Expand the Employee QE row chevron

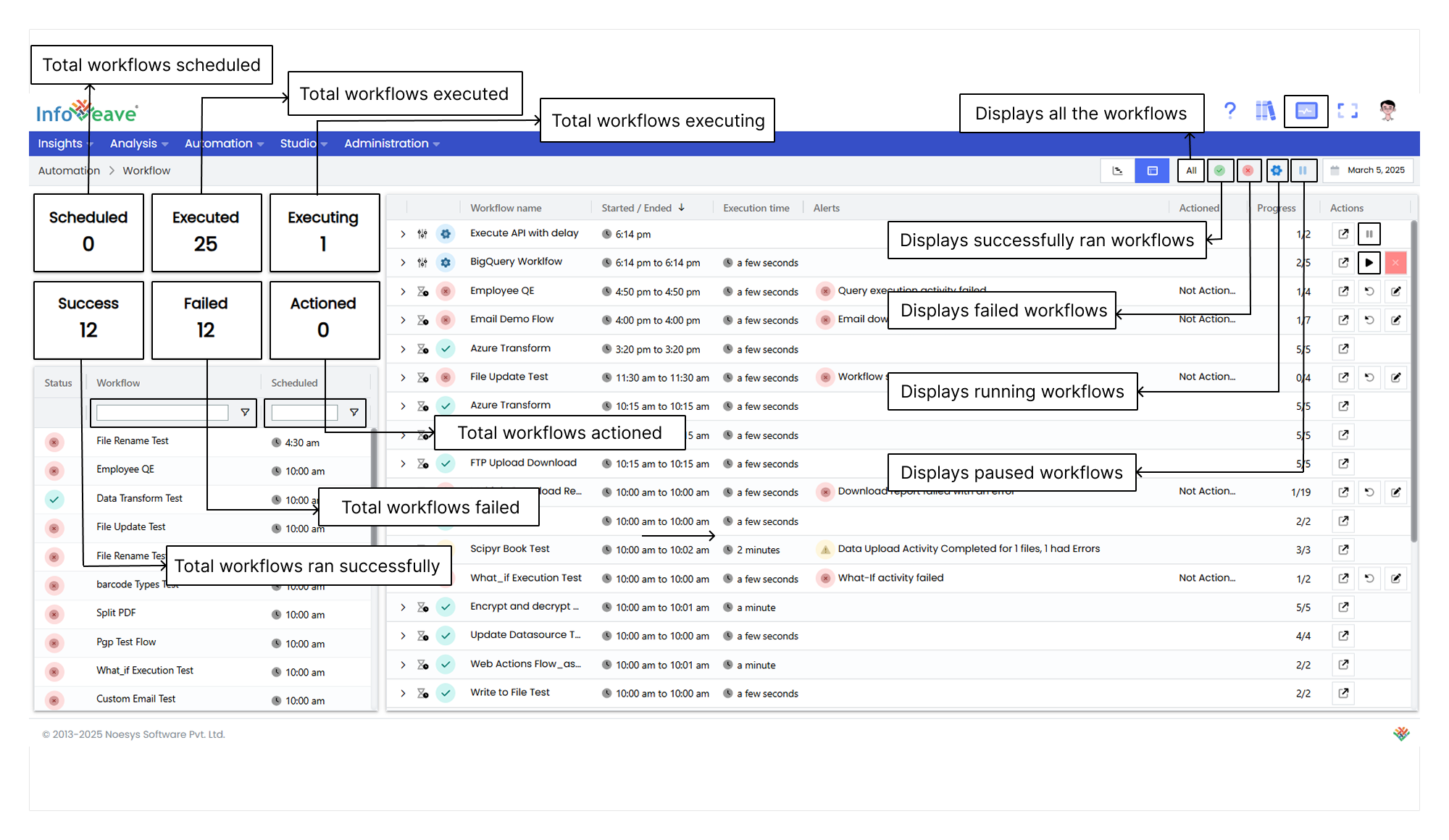(403, 291)
